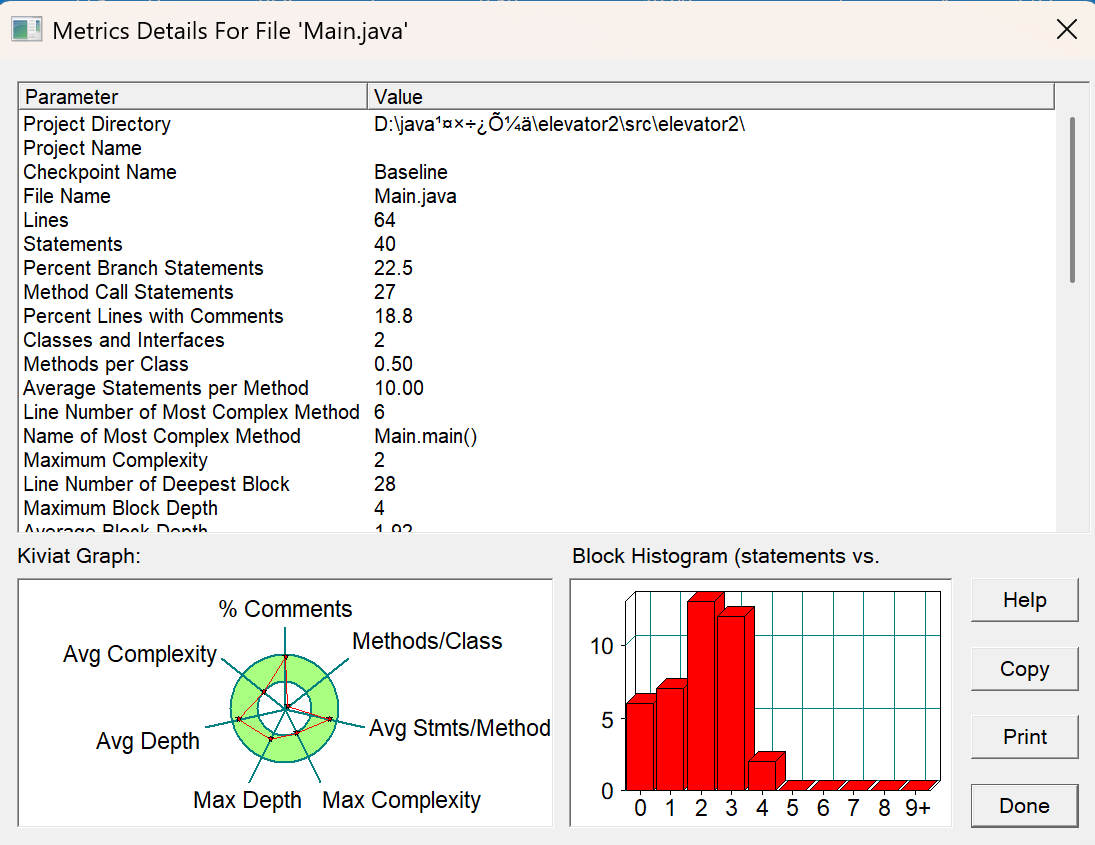This screenshot has height=845, width=1095.
Task: Click the Kiviat Graph title label
Action: click(x=79, y=556)
